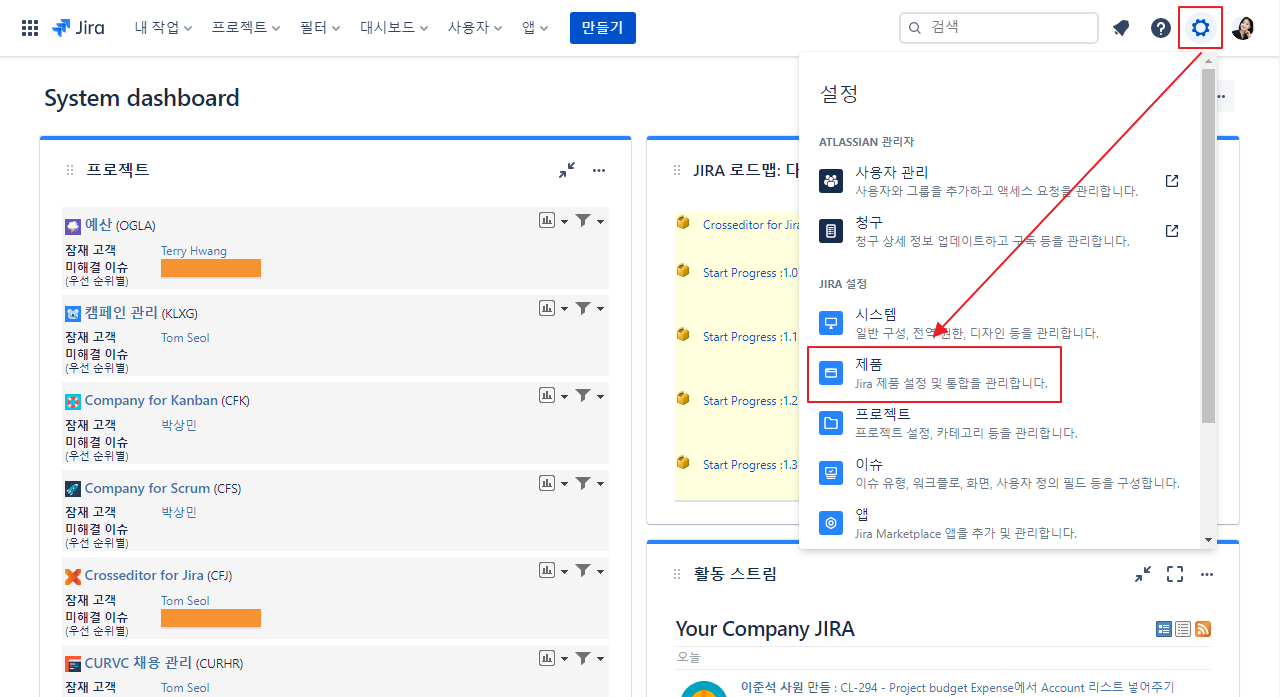Maximize the 활동 스트림 gadget to fullscreen
Viewport: 1280px width, 697px height.
coord(1175,574)
